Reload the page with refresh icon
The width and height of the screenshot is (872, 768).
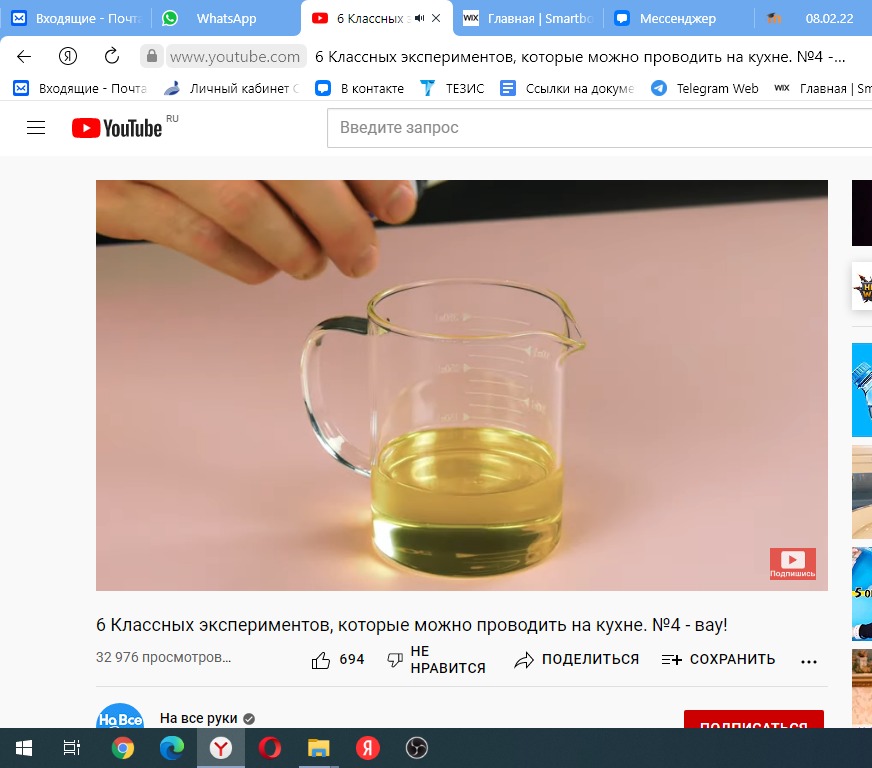[112, 56]
